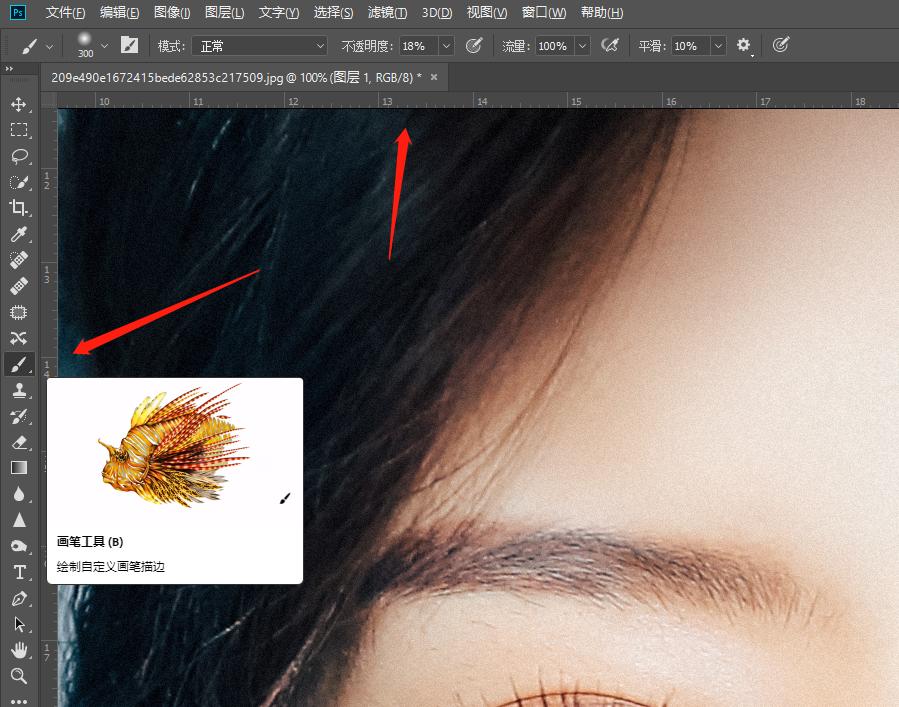Switch to the Clone Stamp tool
Image resolution: width=899 pixels, height=707 pixels.
point(19,390)
